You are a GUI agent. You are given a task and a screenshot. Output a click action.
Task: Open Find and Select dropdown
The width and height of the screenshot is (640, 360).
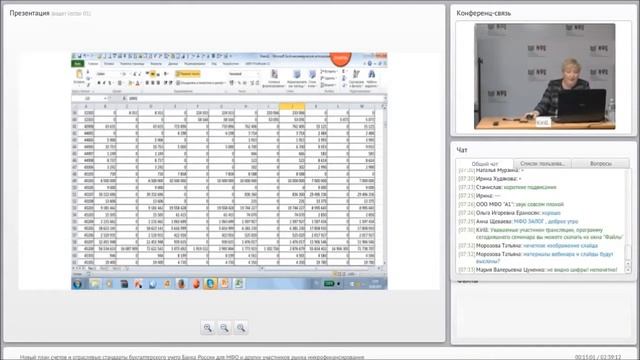(371, 79)
